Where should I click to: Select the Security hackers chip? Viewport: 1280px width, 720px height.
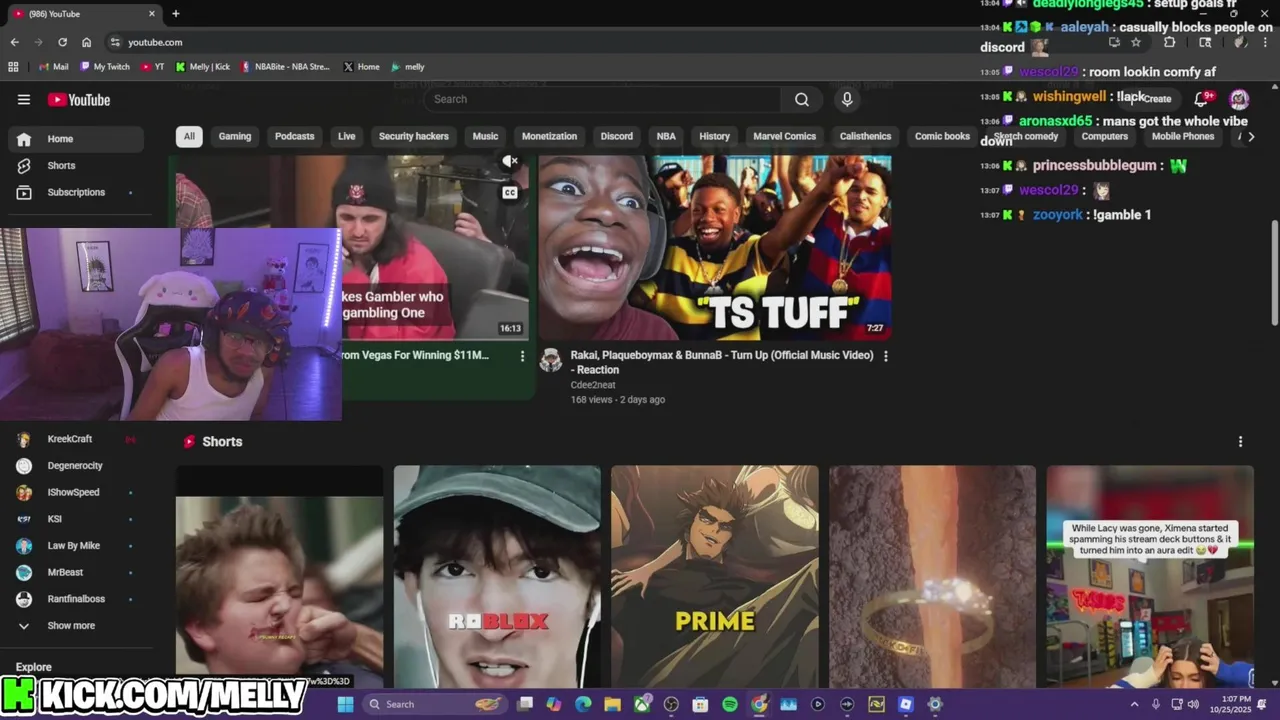pyautogui.click(x=414, y=136)
